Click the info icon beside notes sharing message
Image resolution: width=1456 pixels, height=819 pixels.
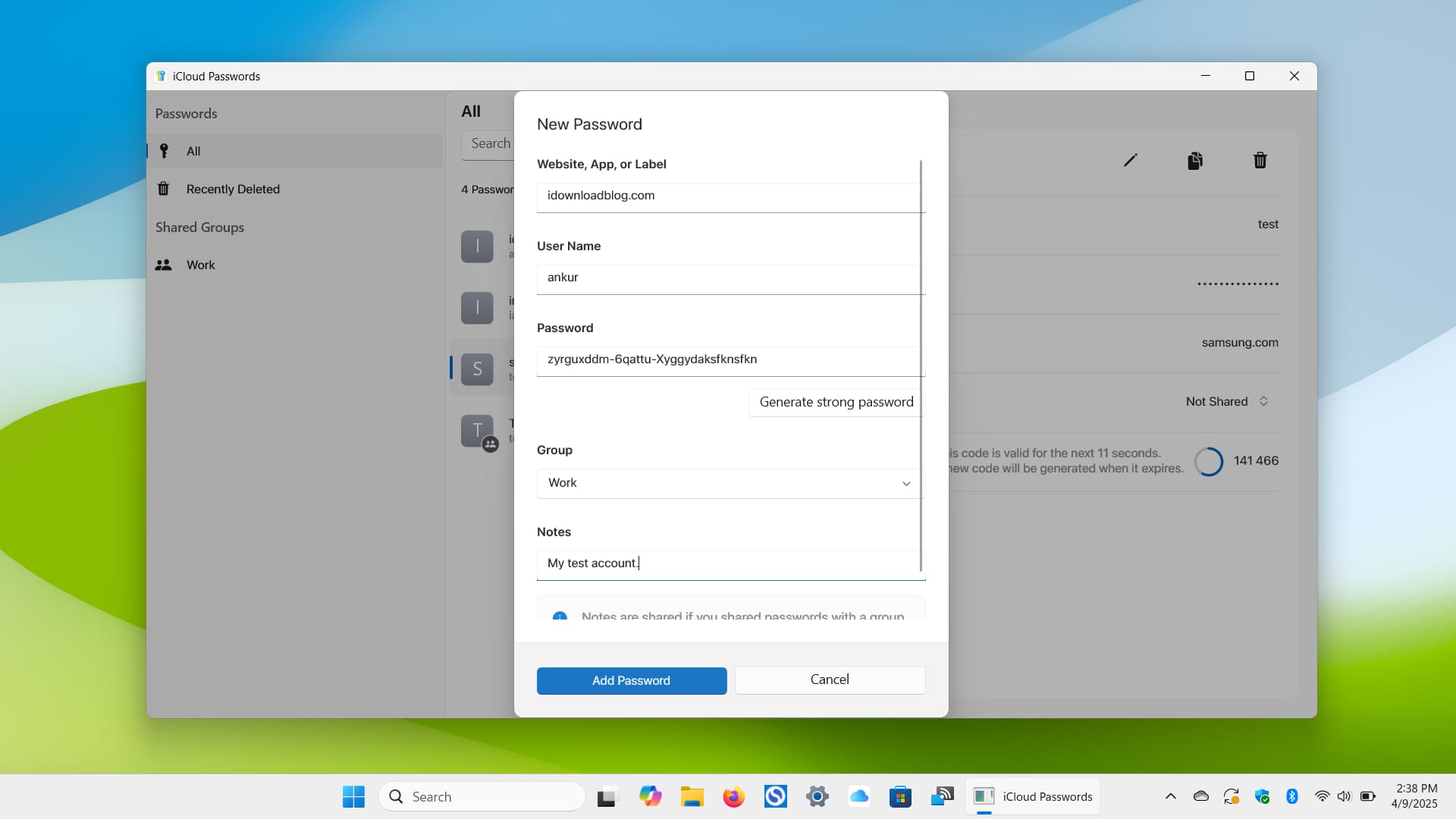[x=560, y=617]
